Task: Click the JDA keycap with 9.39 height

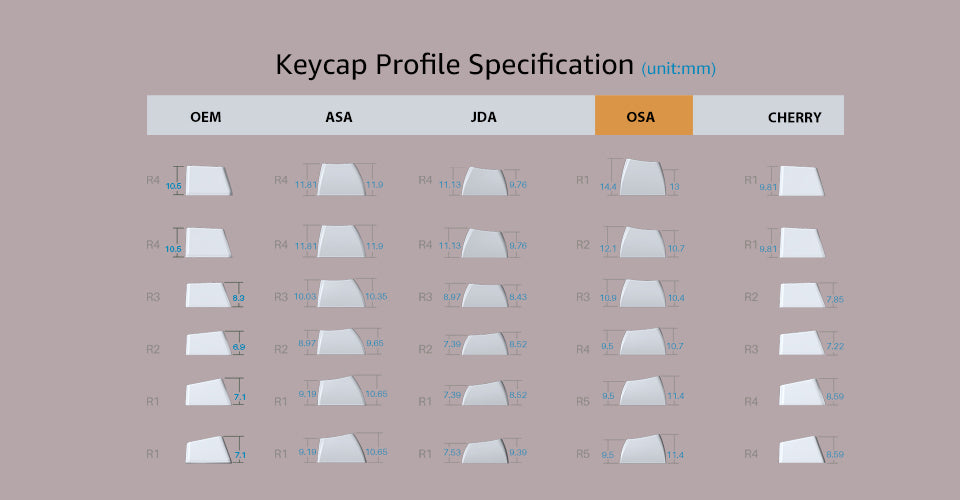Action: [484, 451]
